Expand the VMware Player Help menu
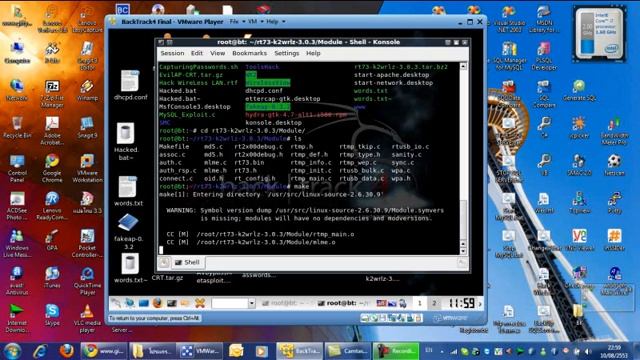 (x=276, y=21)
